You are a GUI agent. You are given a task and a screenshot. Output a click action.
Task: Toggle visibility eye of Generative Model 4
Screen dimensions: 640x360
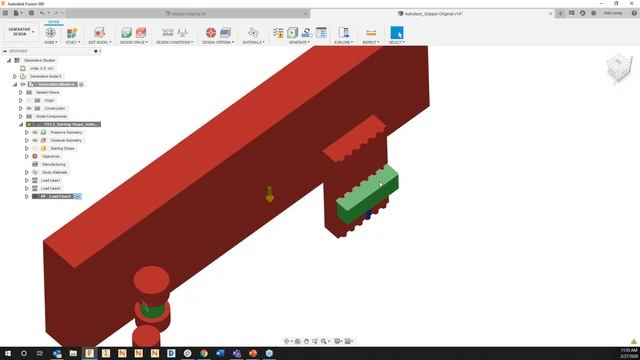click(23, 84)
